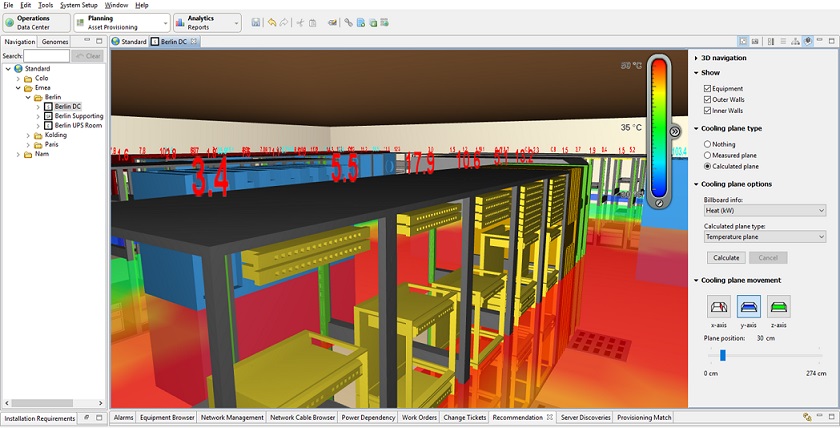Click the Operations Data Center icon button
The width and height of the screenshot is (840, 428).
[x=35, y=22]
